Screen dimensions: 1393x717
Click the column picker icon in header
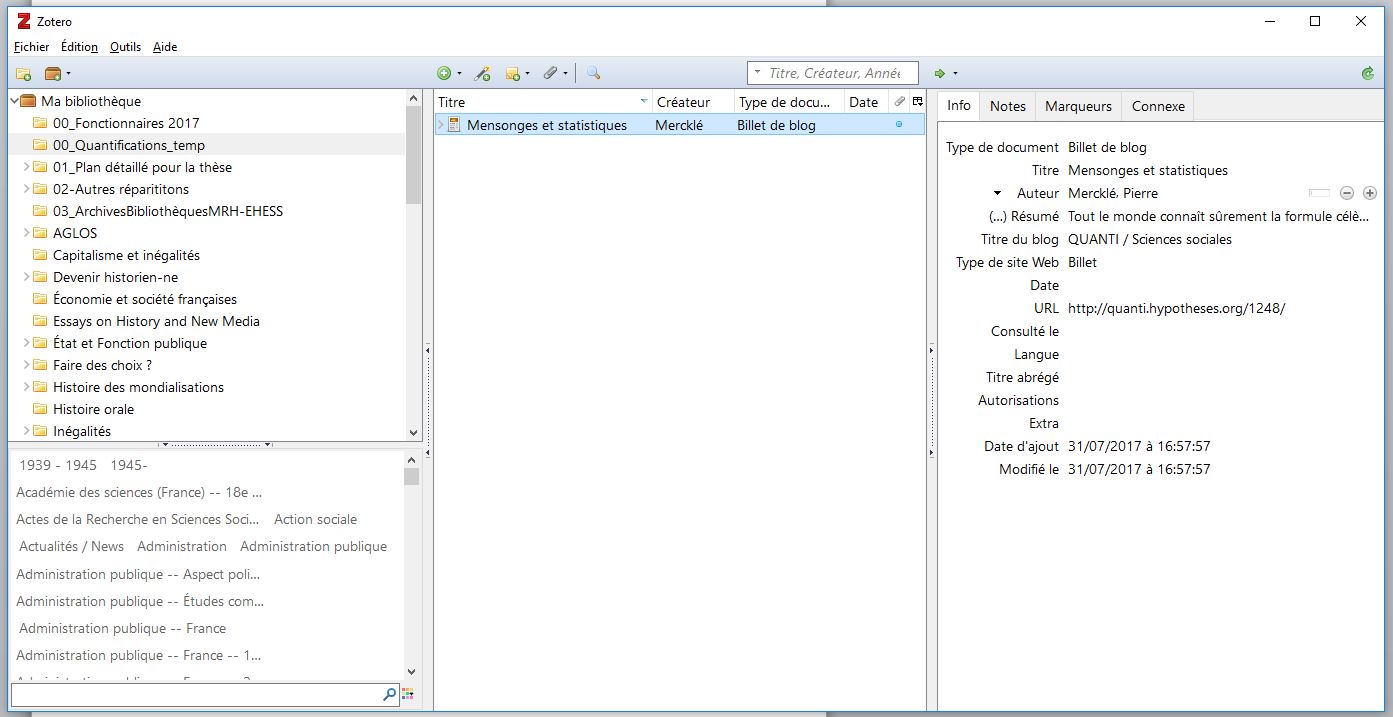(x=918, y=102)
